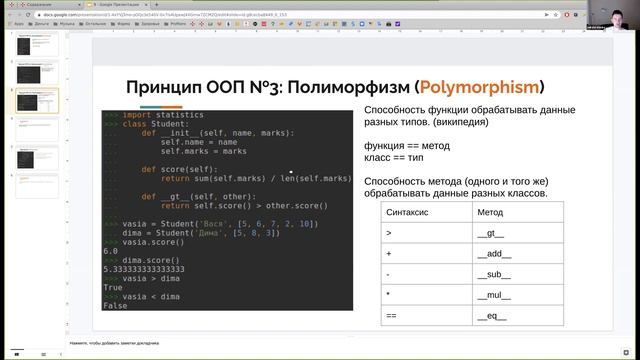Click the purple bookmark icon at the bar's end

coord(398,24)
